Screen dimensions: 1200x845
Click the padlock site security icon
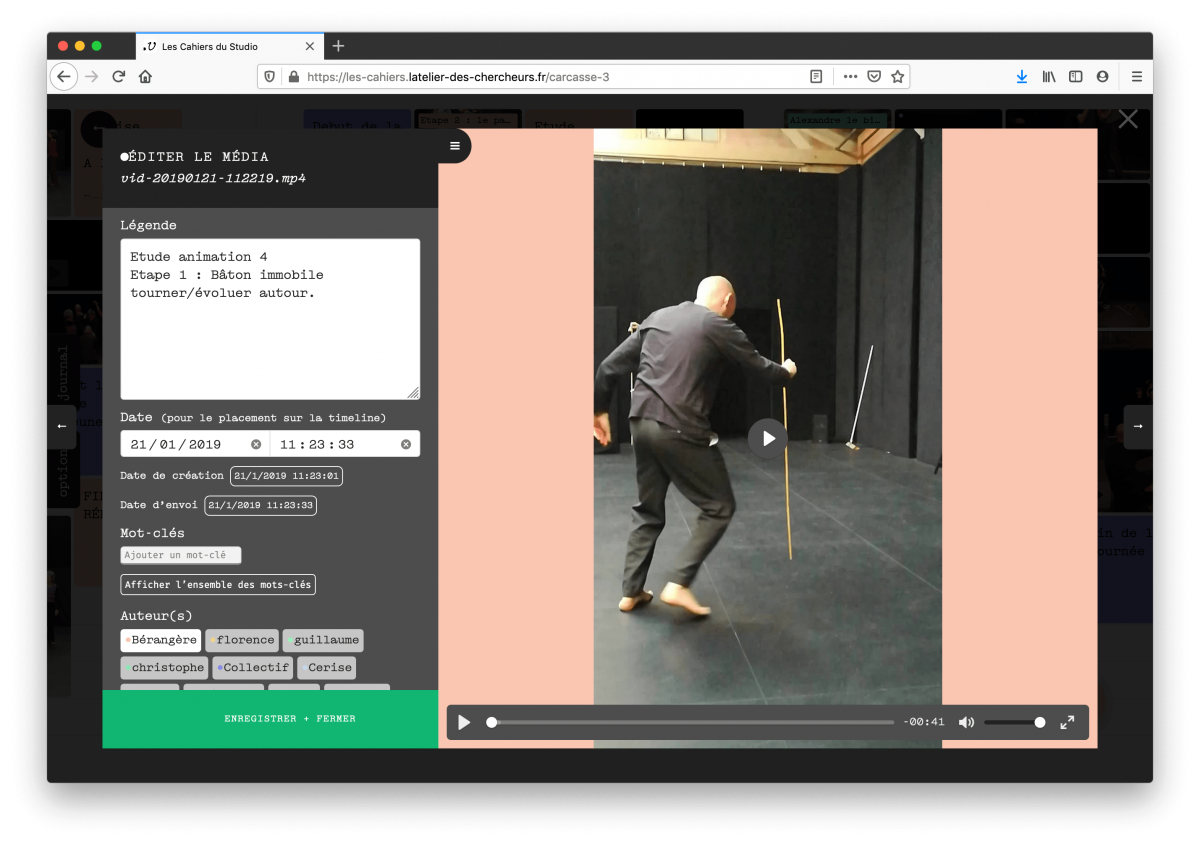click(x=293, y=77)
